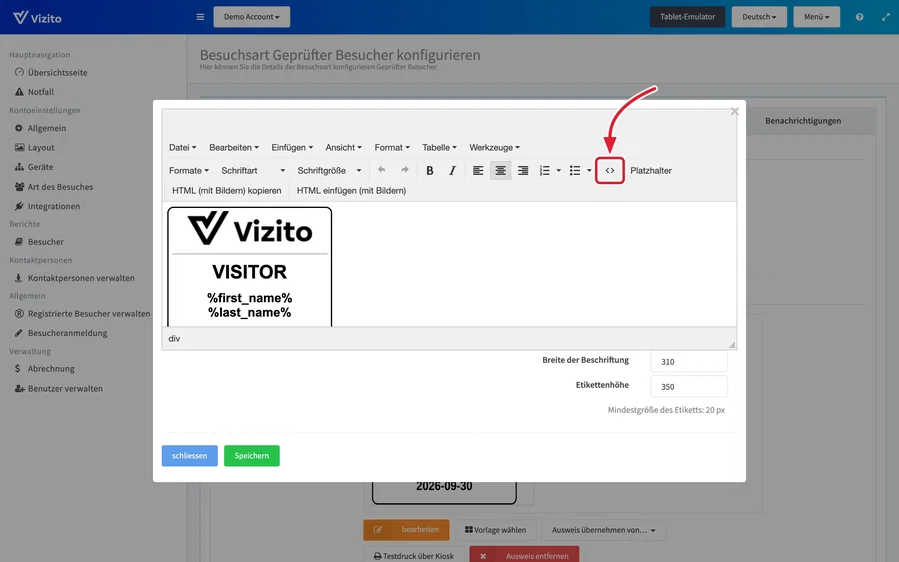Toggle fullscreen expand icon in header
The image size is (899, 562).
point(885,17)
